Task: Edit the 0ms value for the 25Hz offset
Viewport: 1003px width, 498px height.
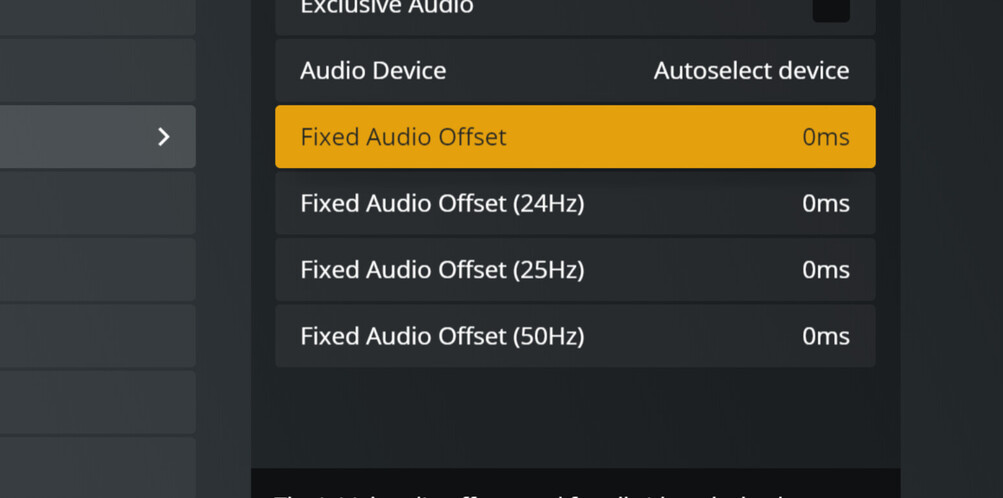Action: click(825, 270)
